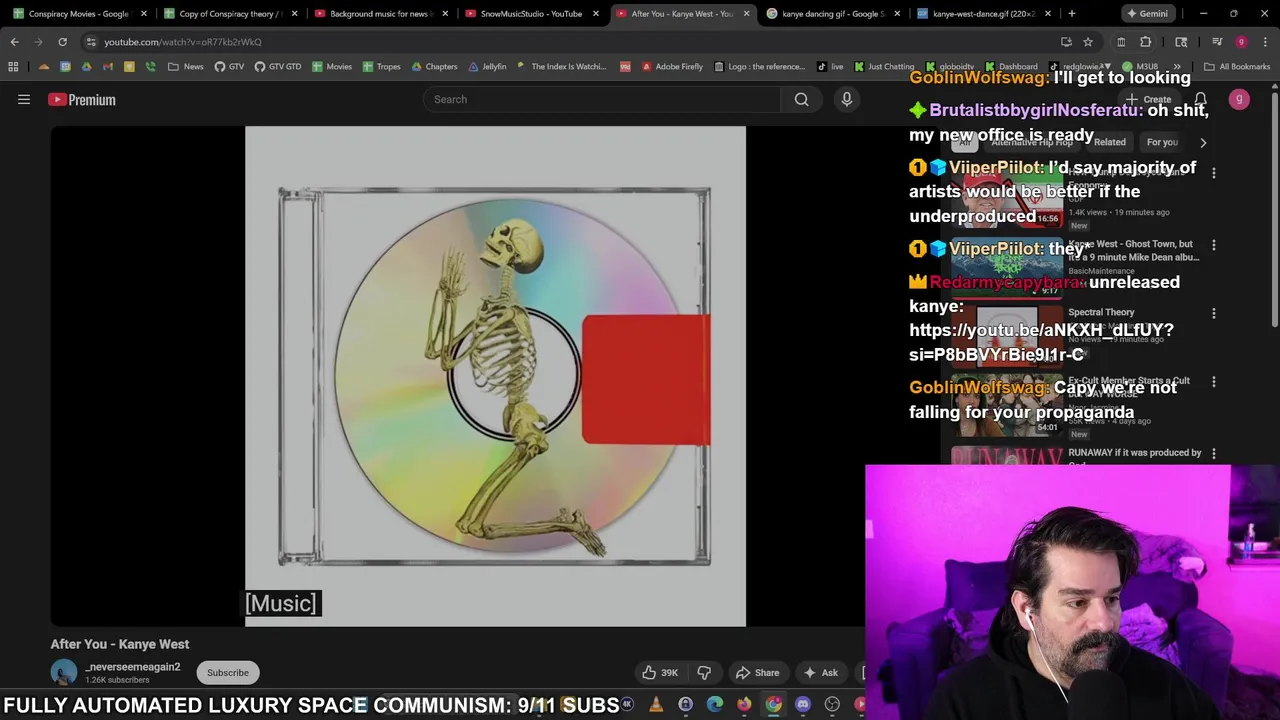Viewport: 1280px width, 720px height.
Task: Launch VLC from the taskbar
Action: [x=656, y=705]
